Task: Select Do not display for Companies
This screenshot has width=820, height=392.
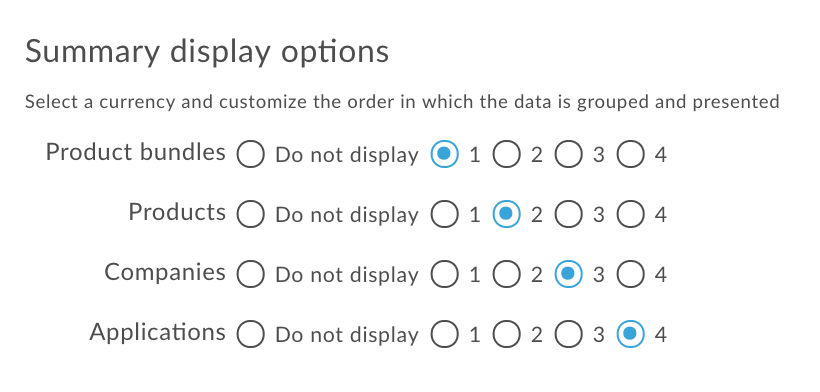Action: [x=250, y=274]
